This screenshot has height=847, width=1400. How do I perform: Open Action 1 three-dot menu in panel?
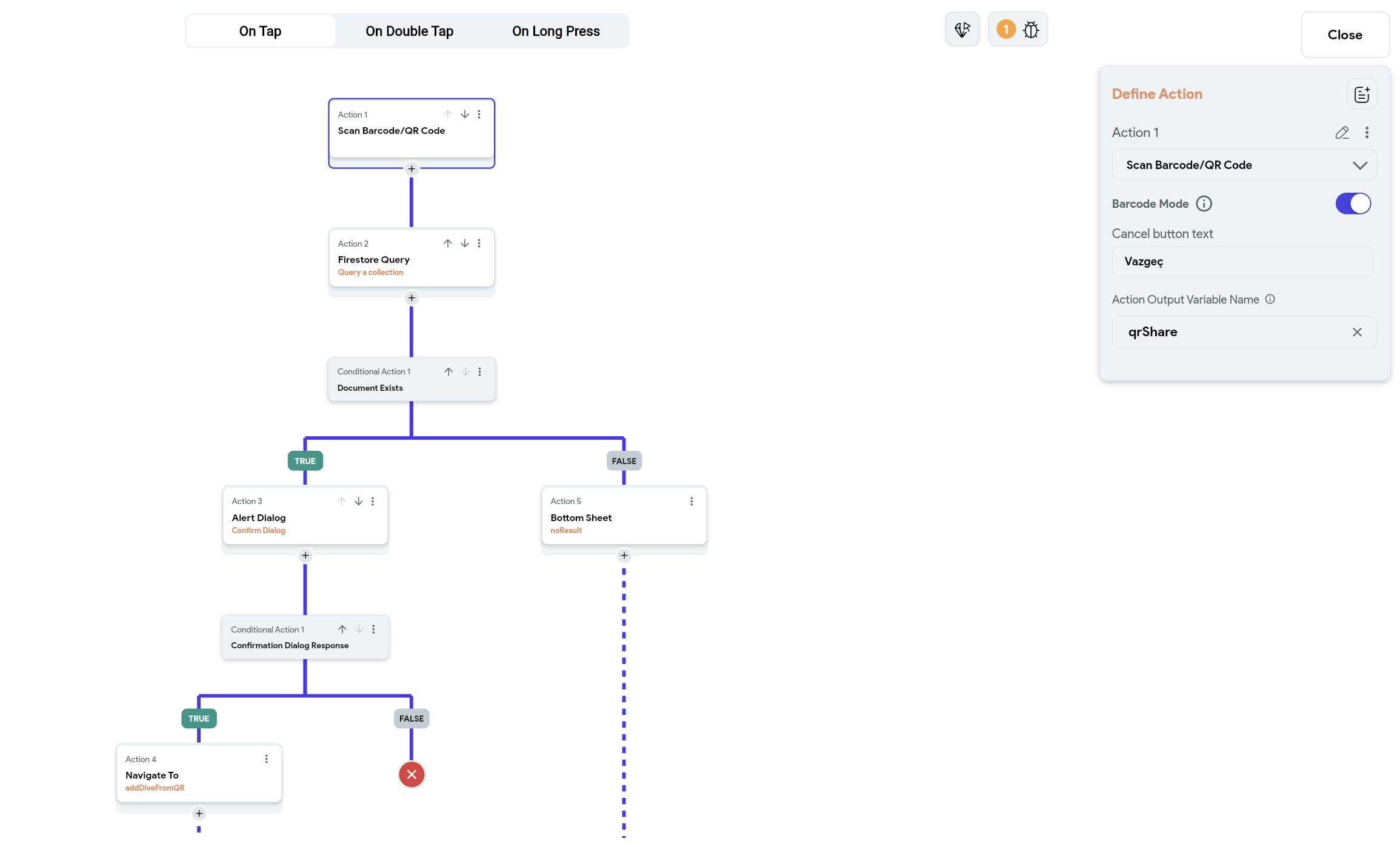pos(1366,133)
